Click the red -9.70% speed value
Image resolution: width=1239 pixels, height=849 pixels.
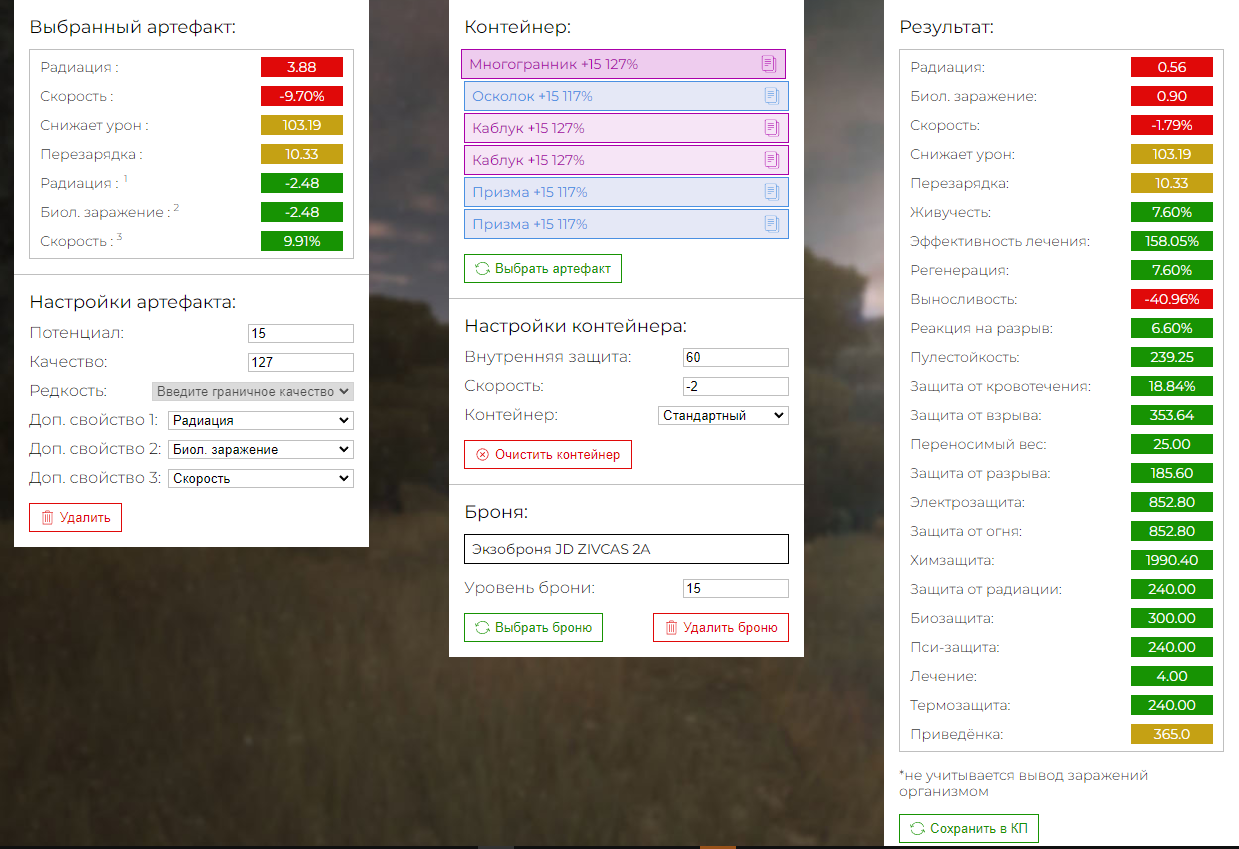pyautogui.click(x=302, y=96)
